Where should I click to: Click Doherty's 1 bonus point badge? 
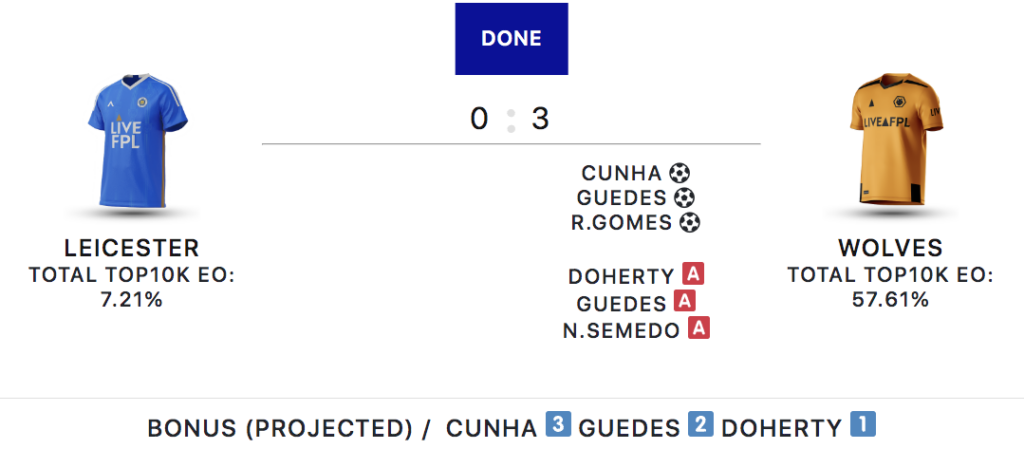point(862,426)
